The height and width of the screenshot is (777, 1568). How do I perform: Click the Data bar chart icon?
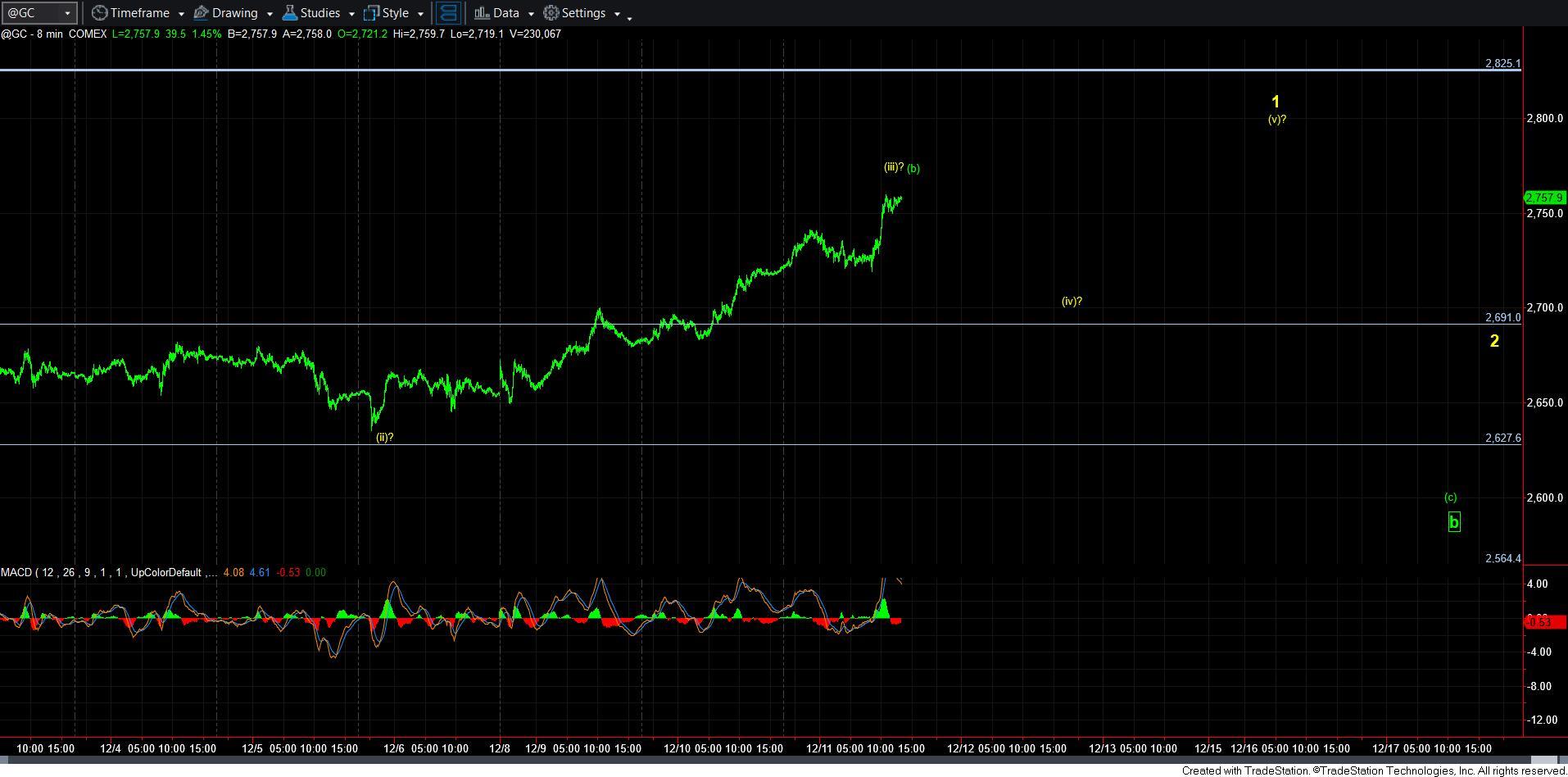point(482,13)
